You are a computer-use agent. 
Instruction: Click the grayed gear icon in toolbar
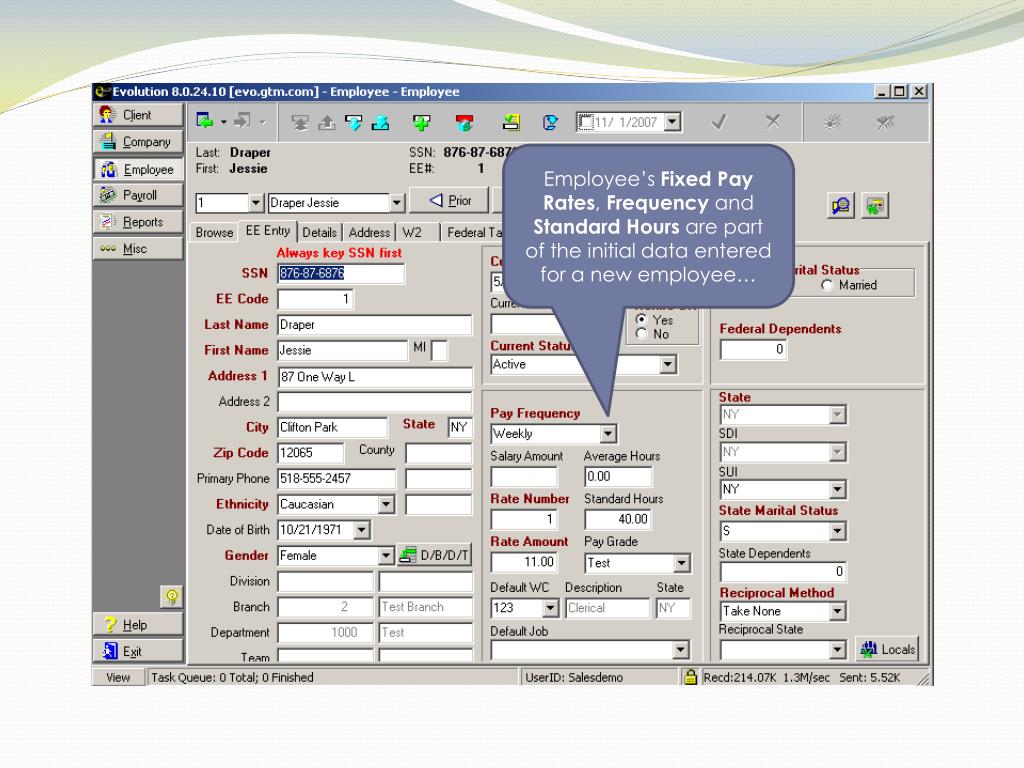(x=832, y=122)
